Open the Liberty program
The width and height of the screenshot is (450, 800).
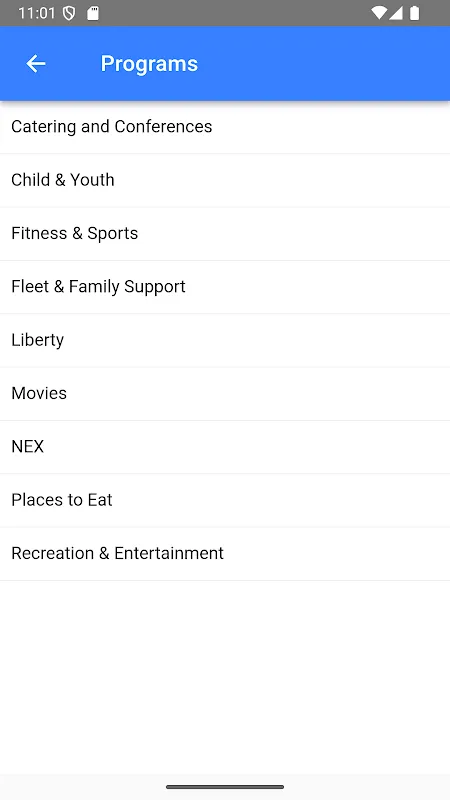click(225, 340)
